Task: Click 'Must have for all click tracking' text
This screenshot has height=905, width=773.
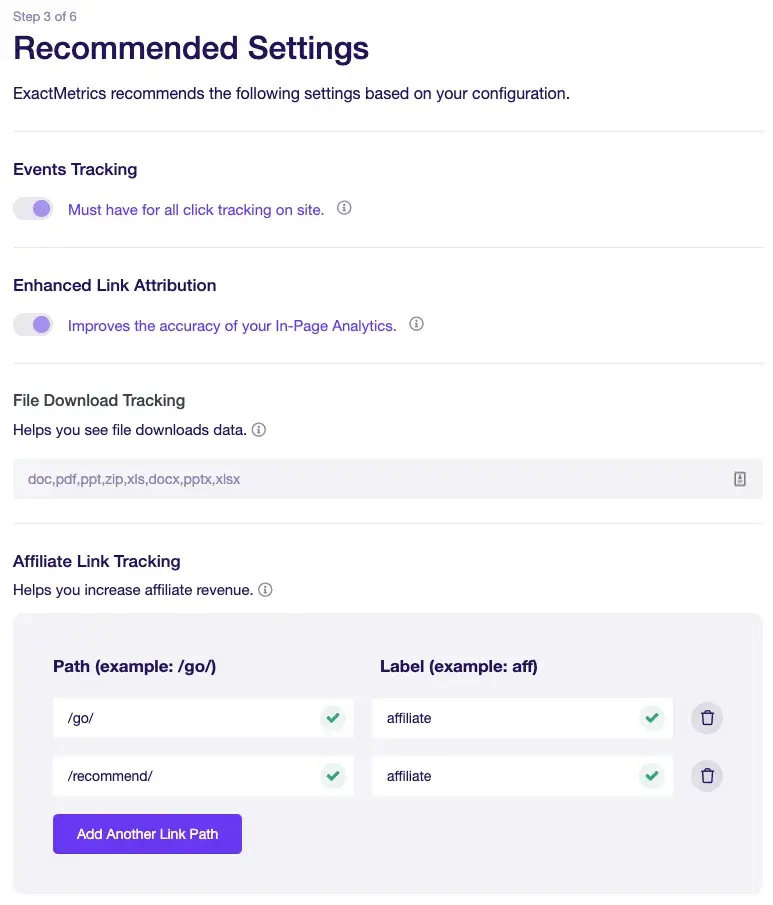Action: point(196,210)
